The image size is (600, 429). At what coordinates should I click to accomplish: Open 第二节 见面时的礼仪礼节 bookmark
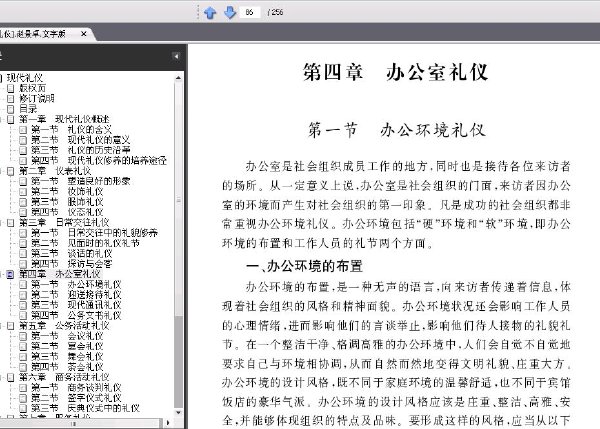coord(85,243)
